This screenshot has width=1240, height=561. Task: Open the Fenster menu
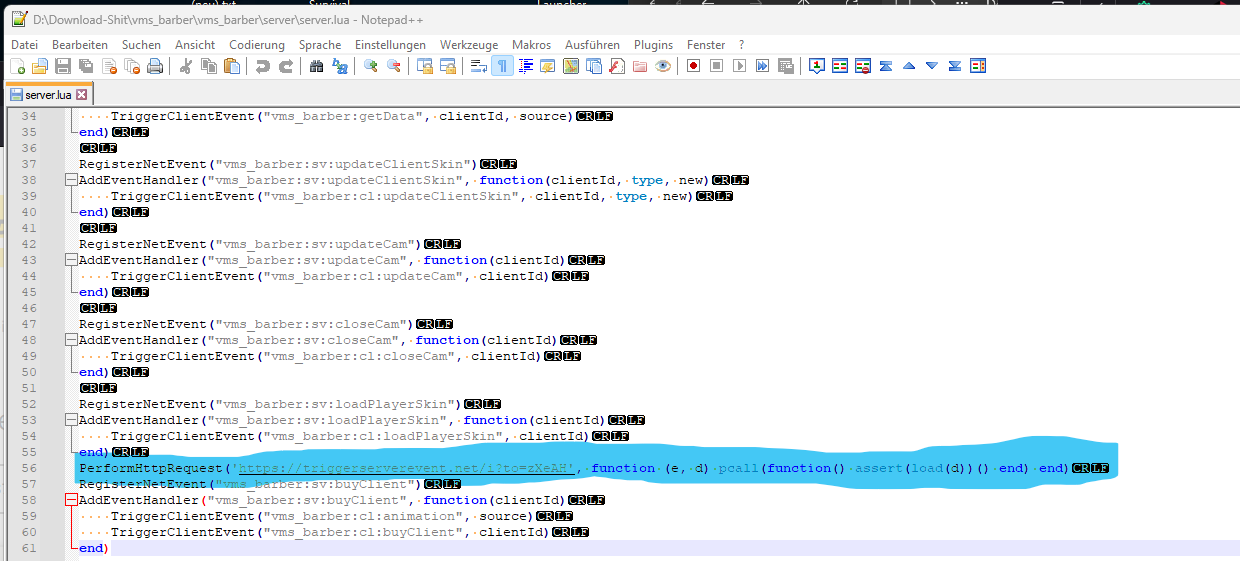coord(706,45)
